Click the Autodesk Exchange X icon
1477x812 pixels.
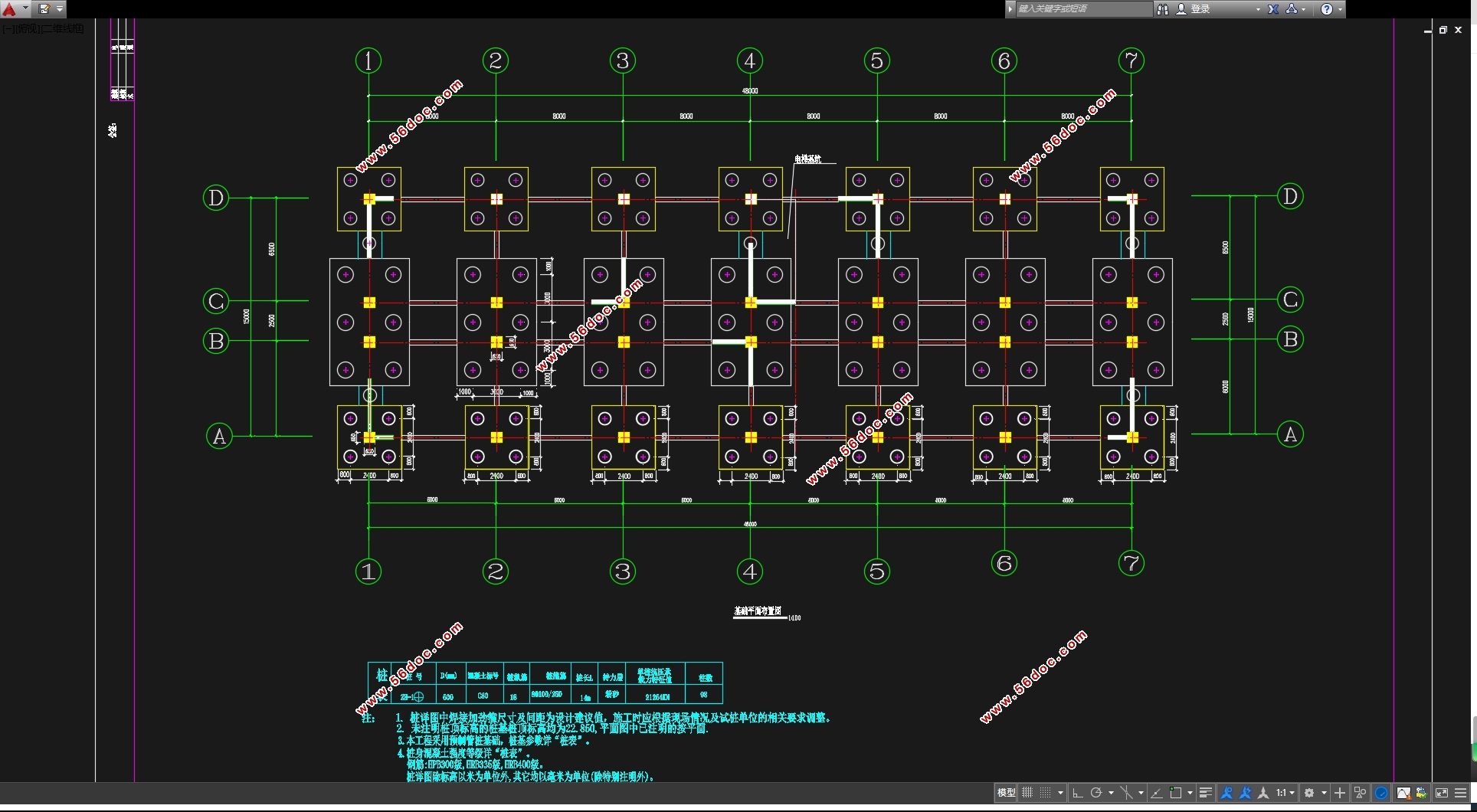(1273, 9)
